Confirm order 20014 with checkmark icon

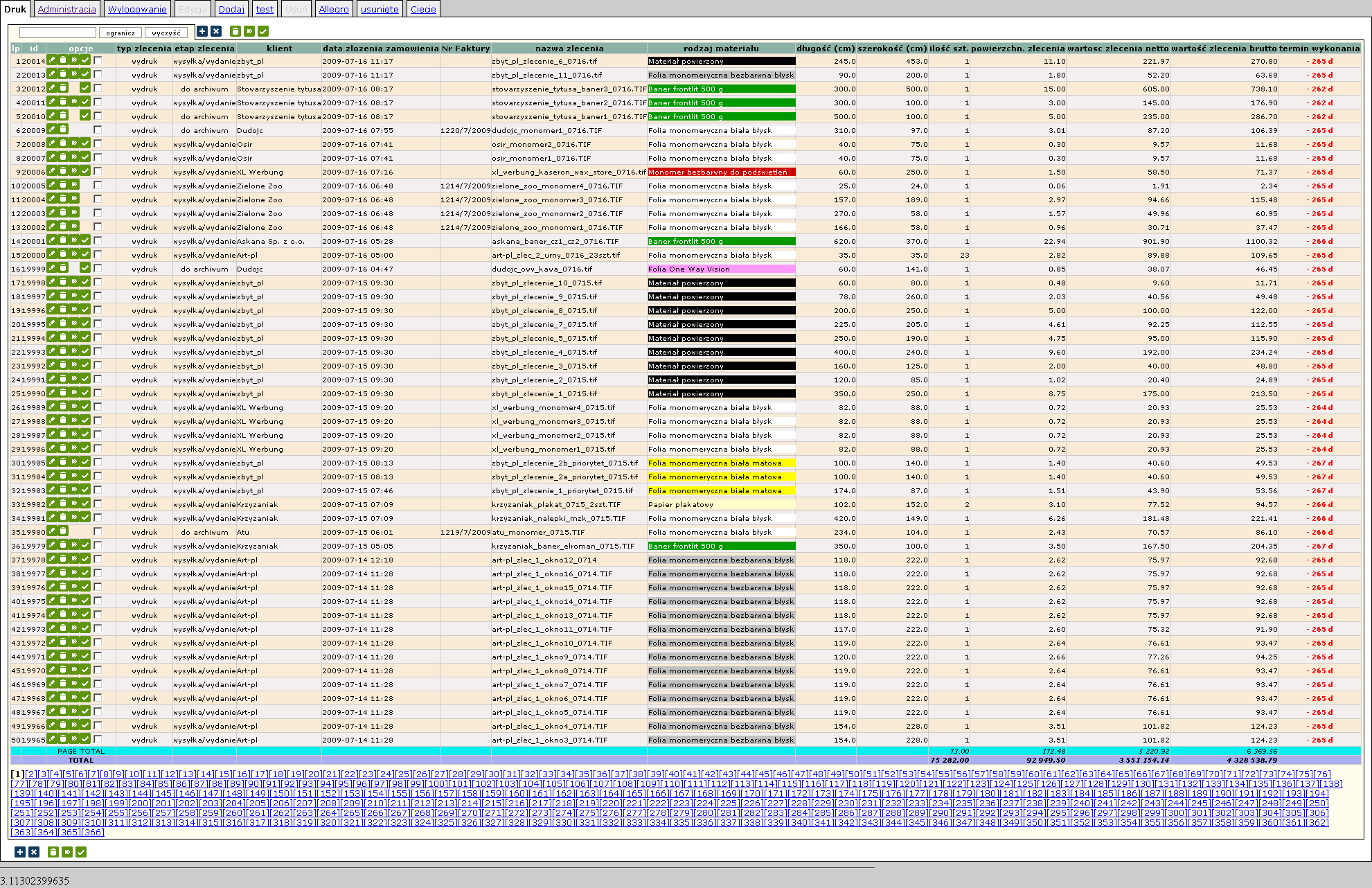click(85, 60)
